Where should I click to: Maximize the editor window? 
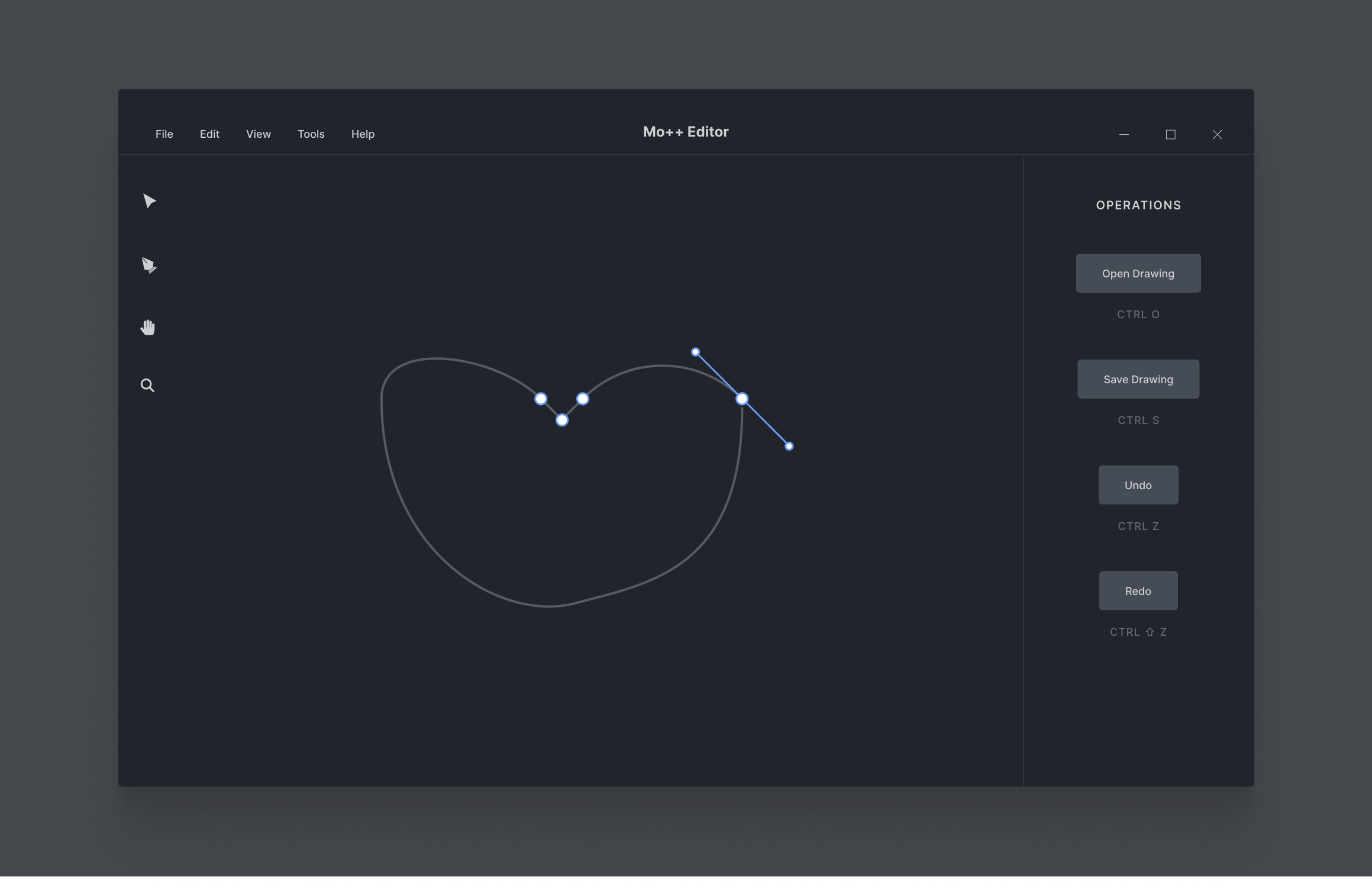1170,135
